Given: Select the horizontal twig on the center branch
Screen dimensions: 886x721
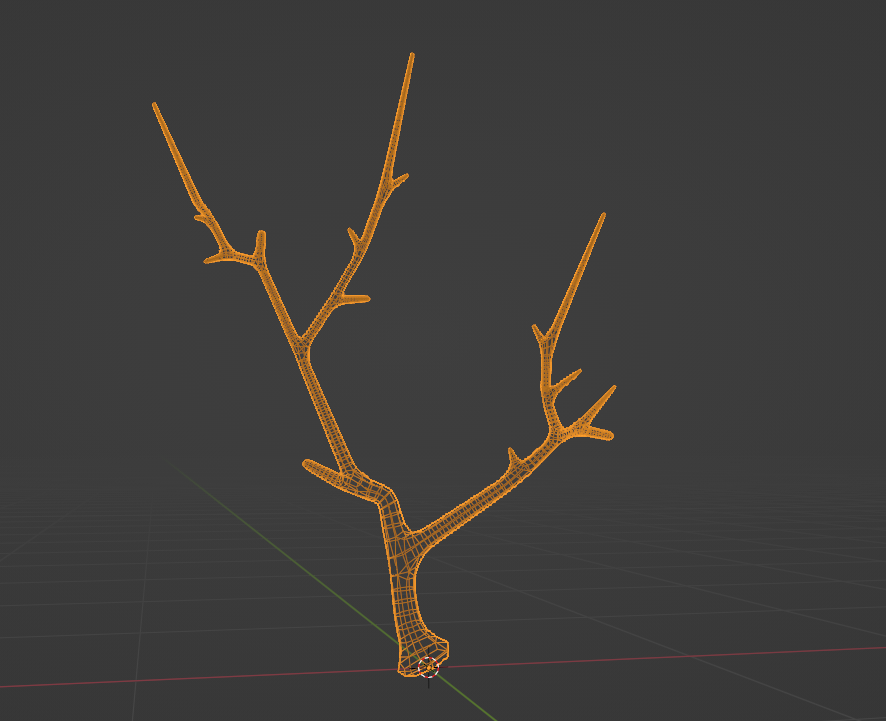Looking at the screenshot, I should [x=360, y=298].
